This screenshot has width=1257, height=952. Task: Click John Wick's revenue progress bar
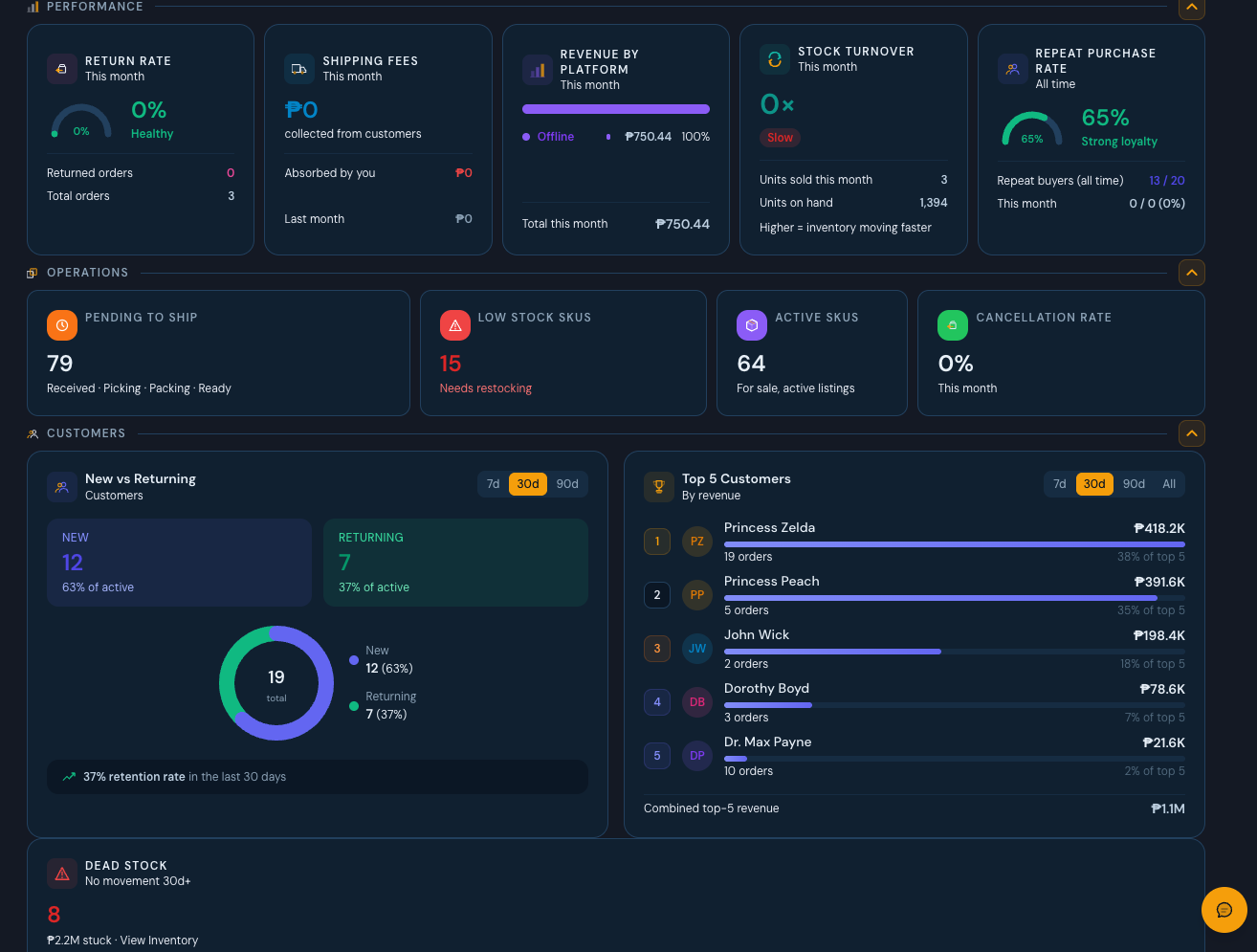pyautogui.click(x=955, y=652)
